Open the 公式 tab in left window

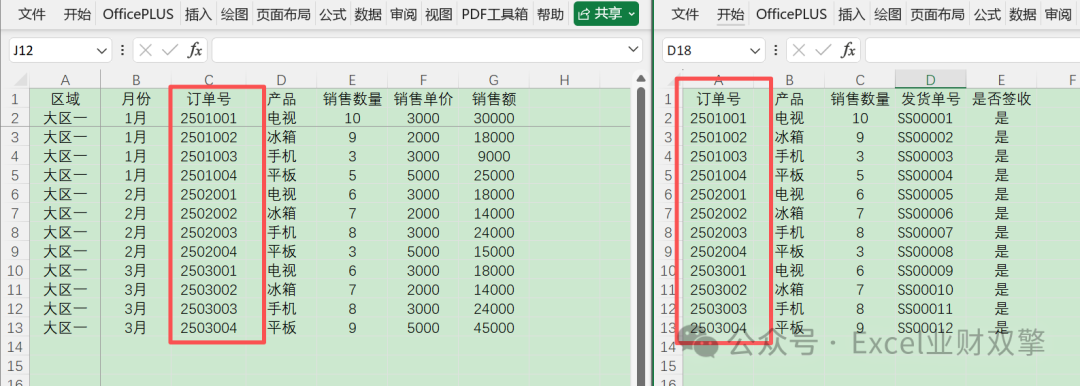(333, 14)
